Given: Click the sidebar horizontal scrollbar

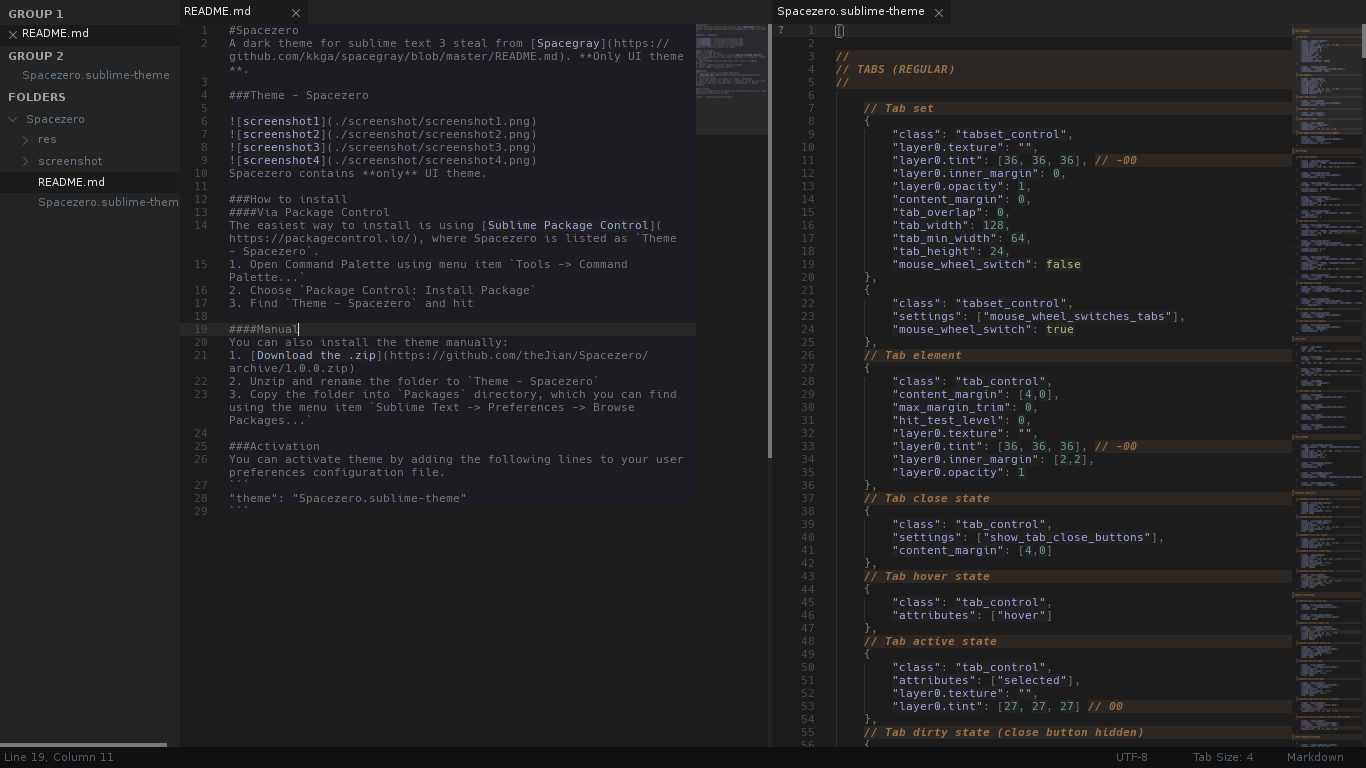Looking at the screenshot, I should click(x=84, y=745).
